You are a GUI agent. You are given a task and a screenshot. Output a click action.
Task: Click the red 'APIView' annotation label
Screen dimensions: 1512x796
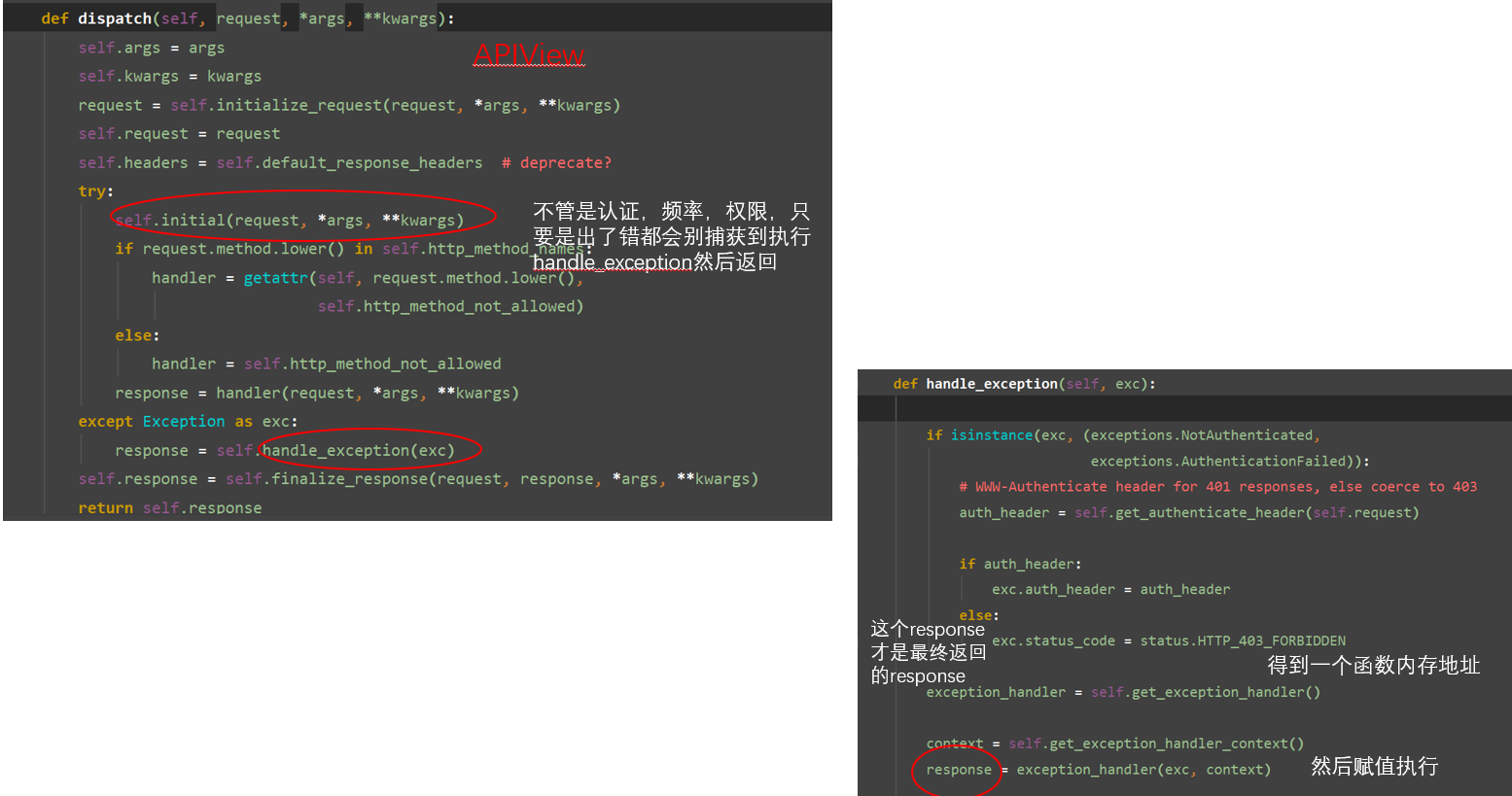click(x=529, y=55)
